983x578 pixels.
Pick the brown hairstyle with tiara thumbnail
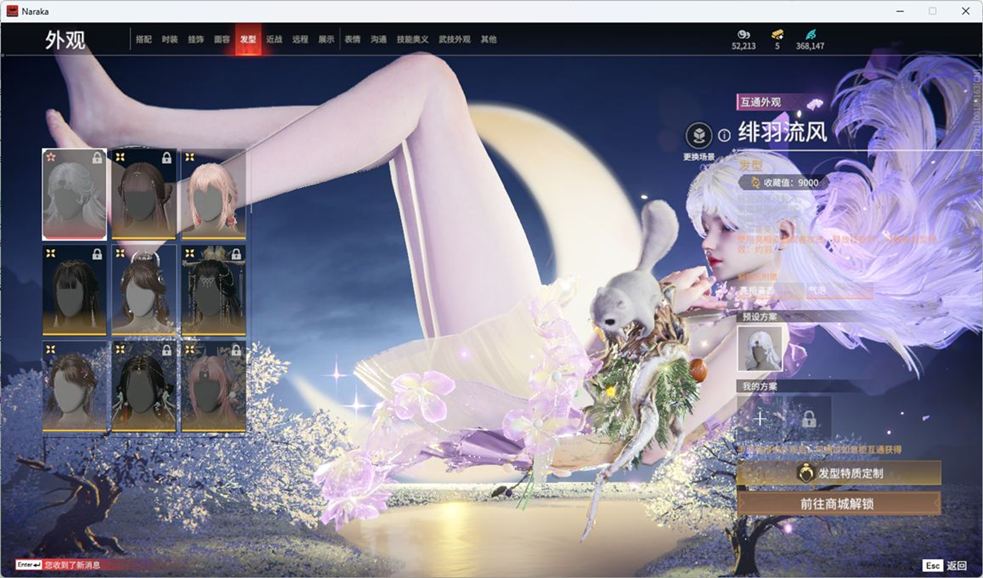(x=144, y=290)
